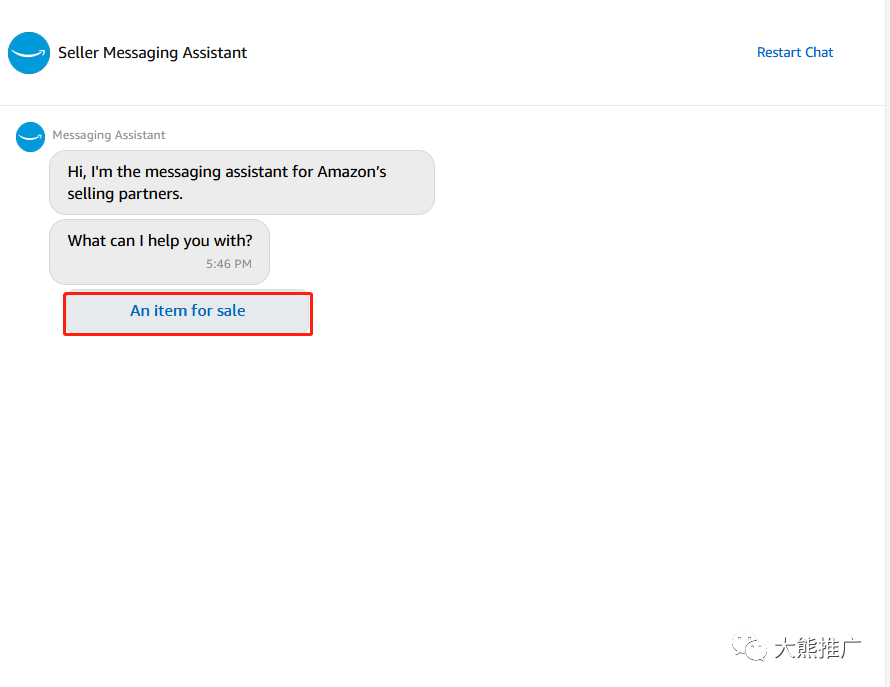The image size is (890, 687).
Task: Click the "selling partners." line of greeting
Action: click(x=125, y=194)
